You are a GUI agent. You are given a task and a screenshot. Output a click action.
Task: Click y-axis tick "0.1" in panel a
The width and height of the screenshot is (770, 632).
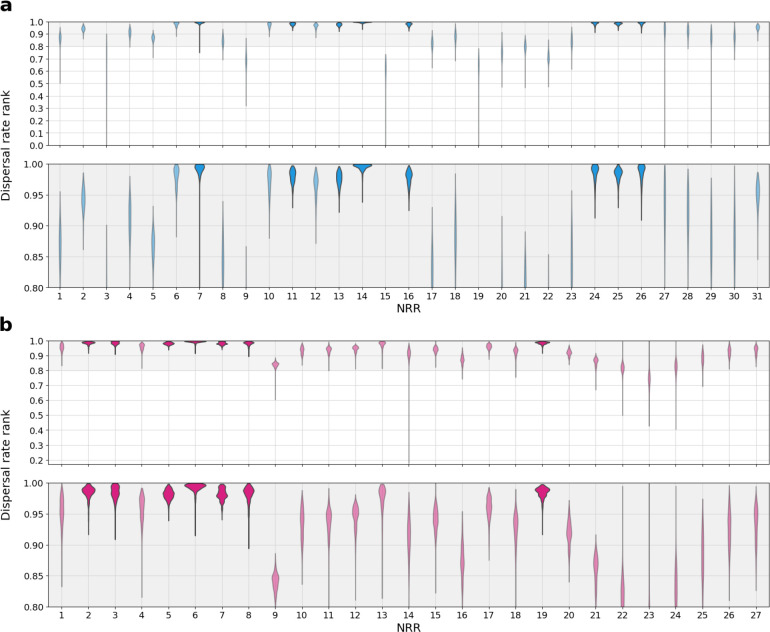(38, 133)
